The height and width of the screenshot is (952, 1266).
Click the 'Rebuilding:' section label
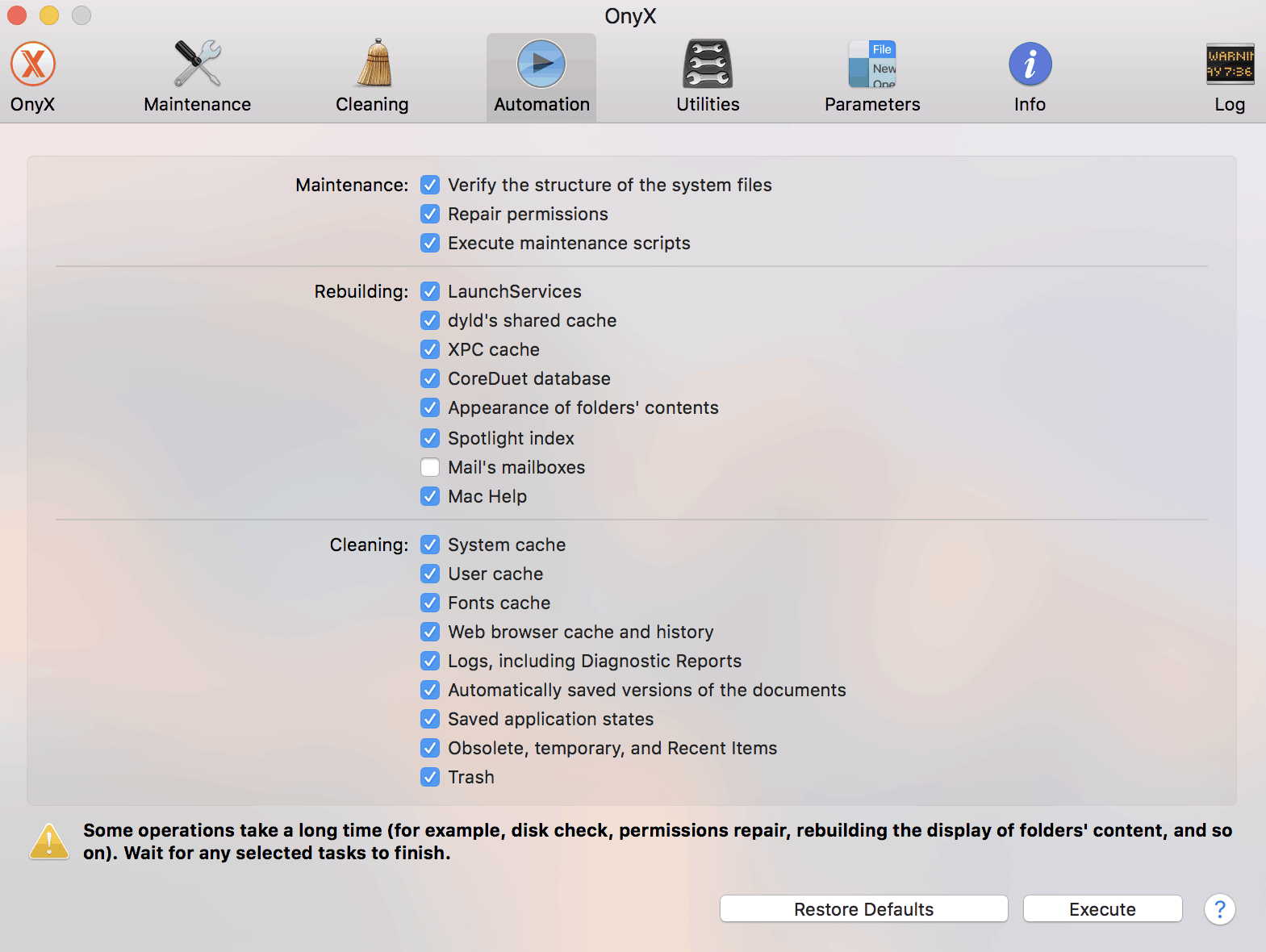coord(361,291)
